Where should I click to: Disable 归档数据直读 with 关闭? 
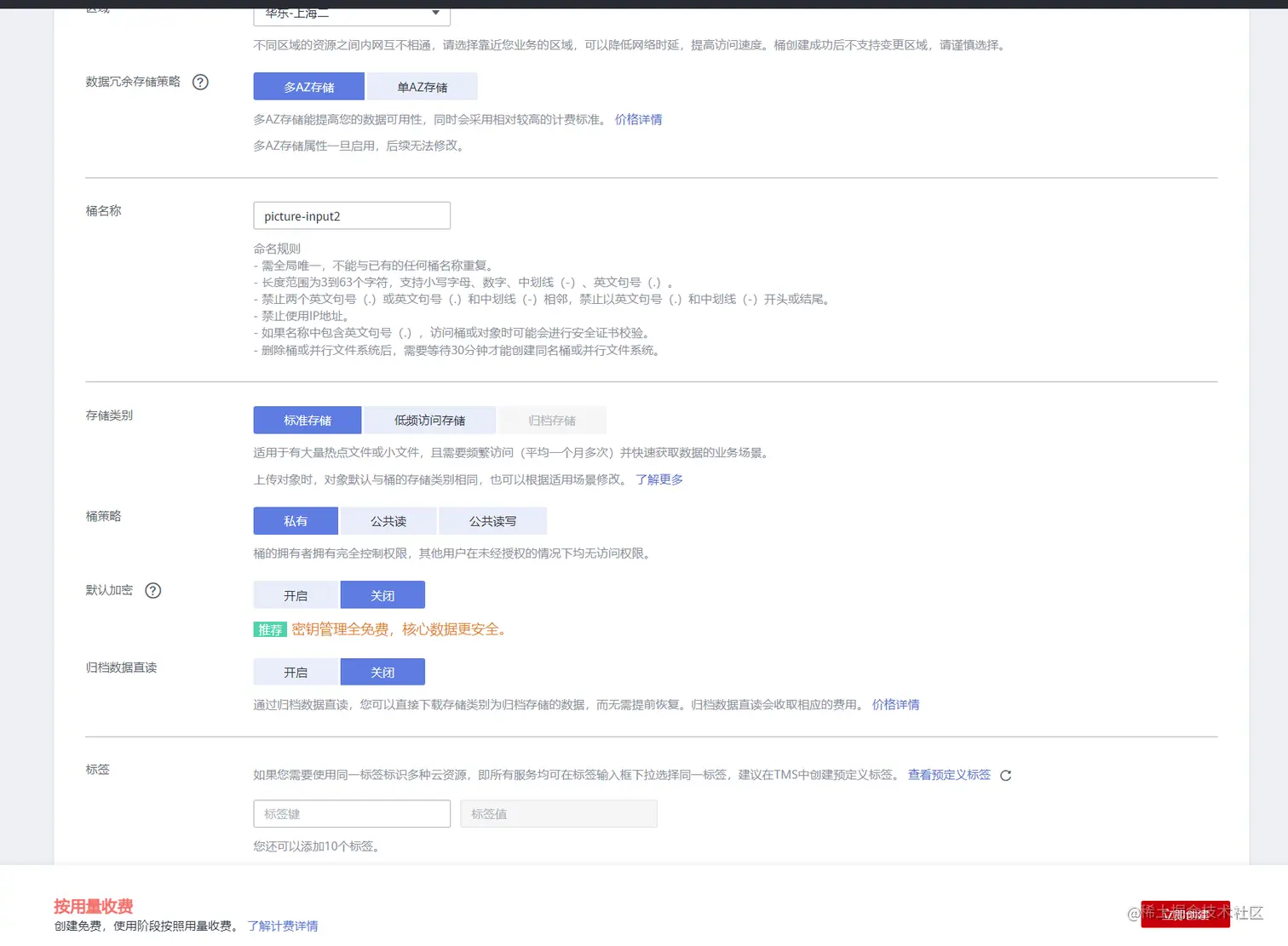pos(382,672)
